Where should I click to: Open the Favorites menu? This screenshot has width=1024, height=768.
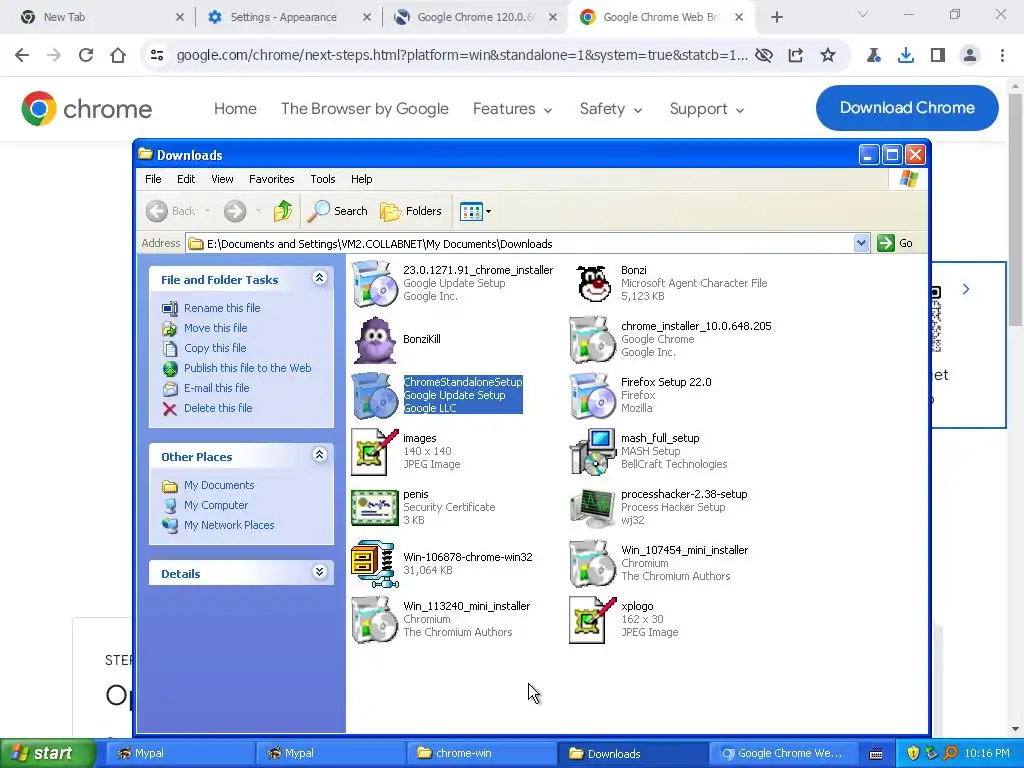[272, 179]
